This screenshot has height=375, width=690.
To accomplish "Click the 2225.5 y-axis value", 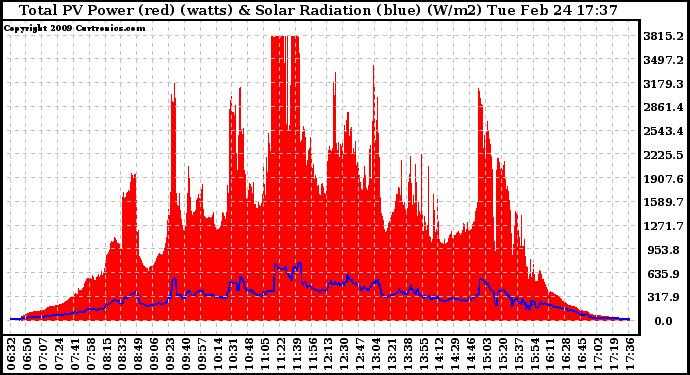I will (663, 155).
